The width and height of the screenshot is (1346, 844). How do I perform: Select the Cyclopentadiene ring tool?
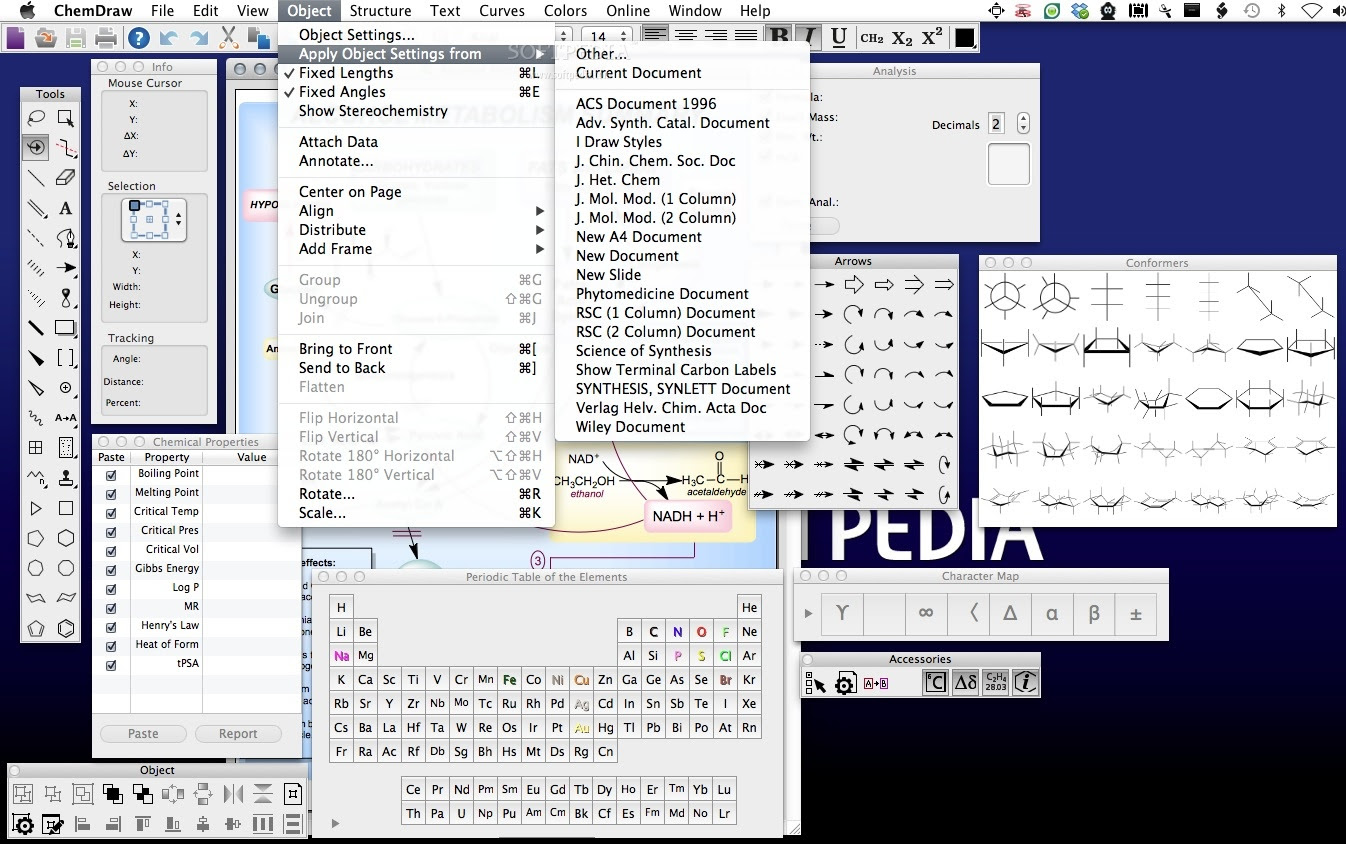tap(36, 628)
